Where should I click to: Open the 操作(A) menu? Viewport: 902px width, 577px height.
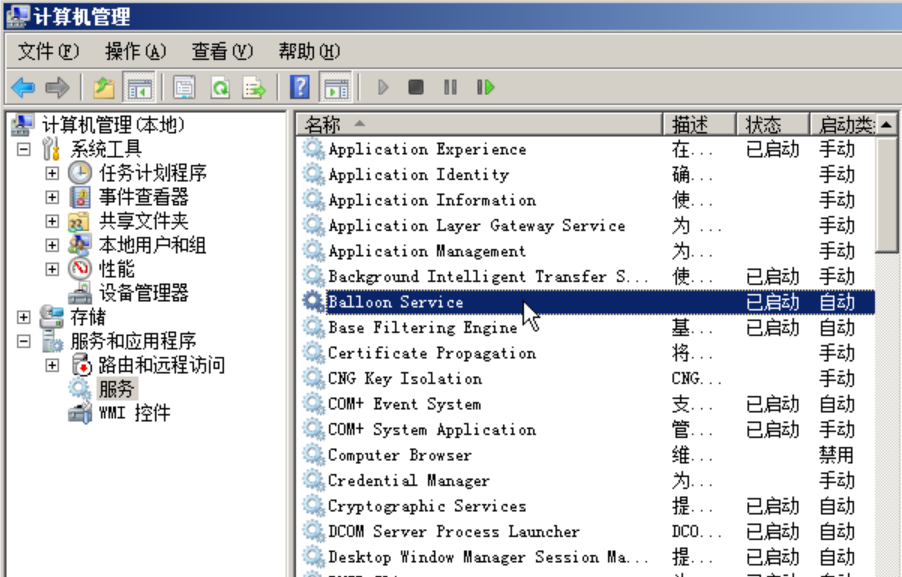coord(135,52)
